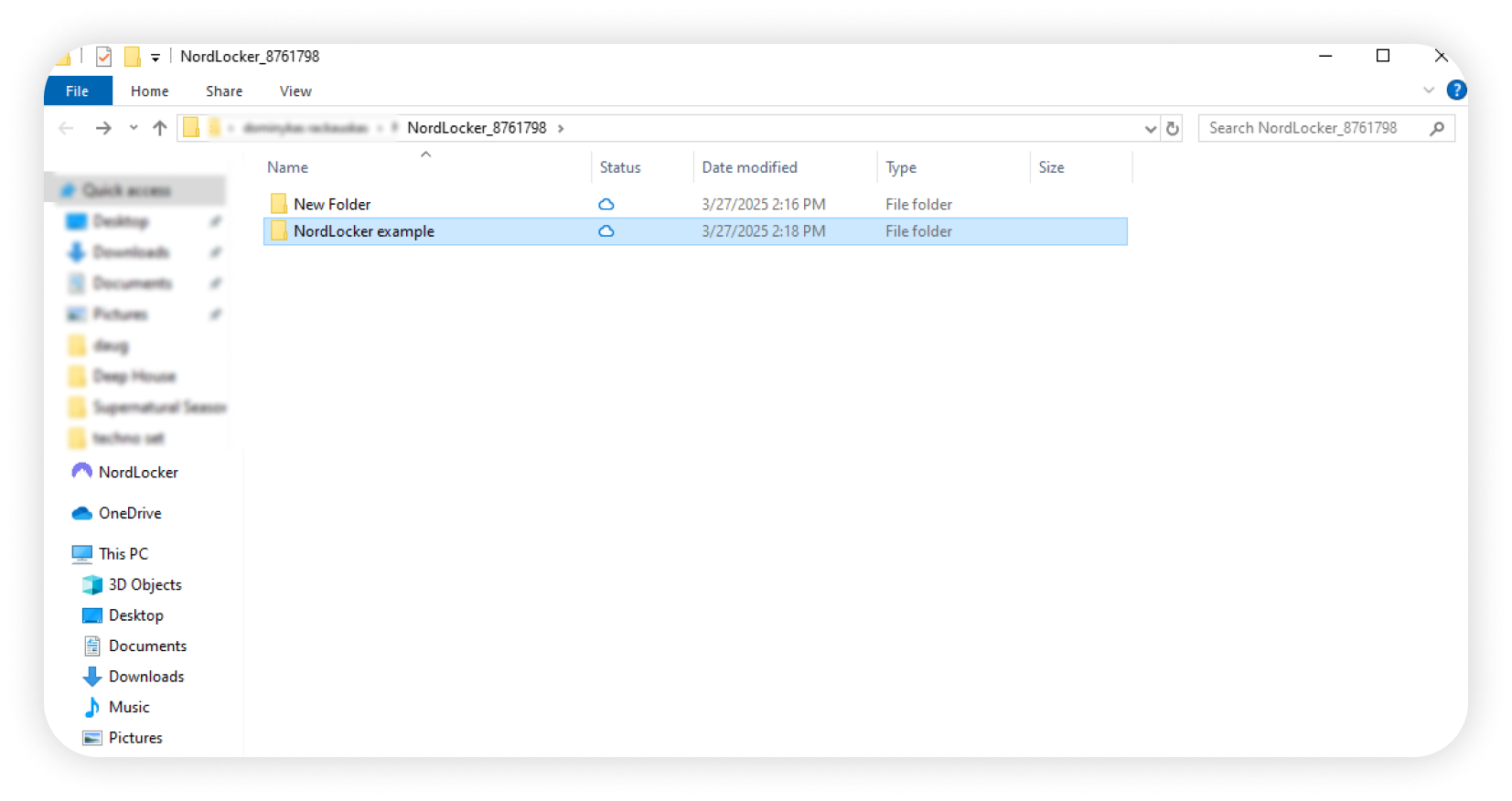The image size is (1512, 801).
Task: Click the cloud status icon of NordLocker example
Action: 606,232
